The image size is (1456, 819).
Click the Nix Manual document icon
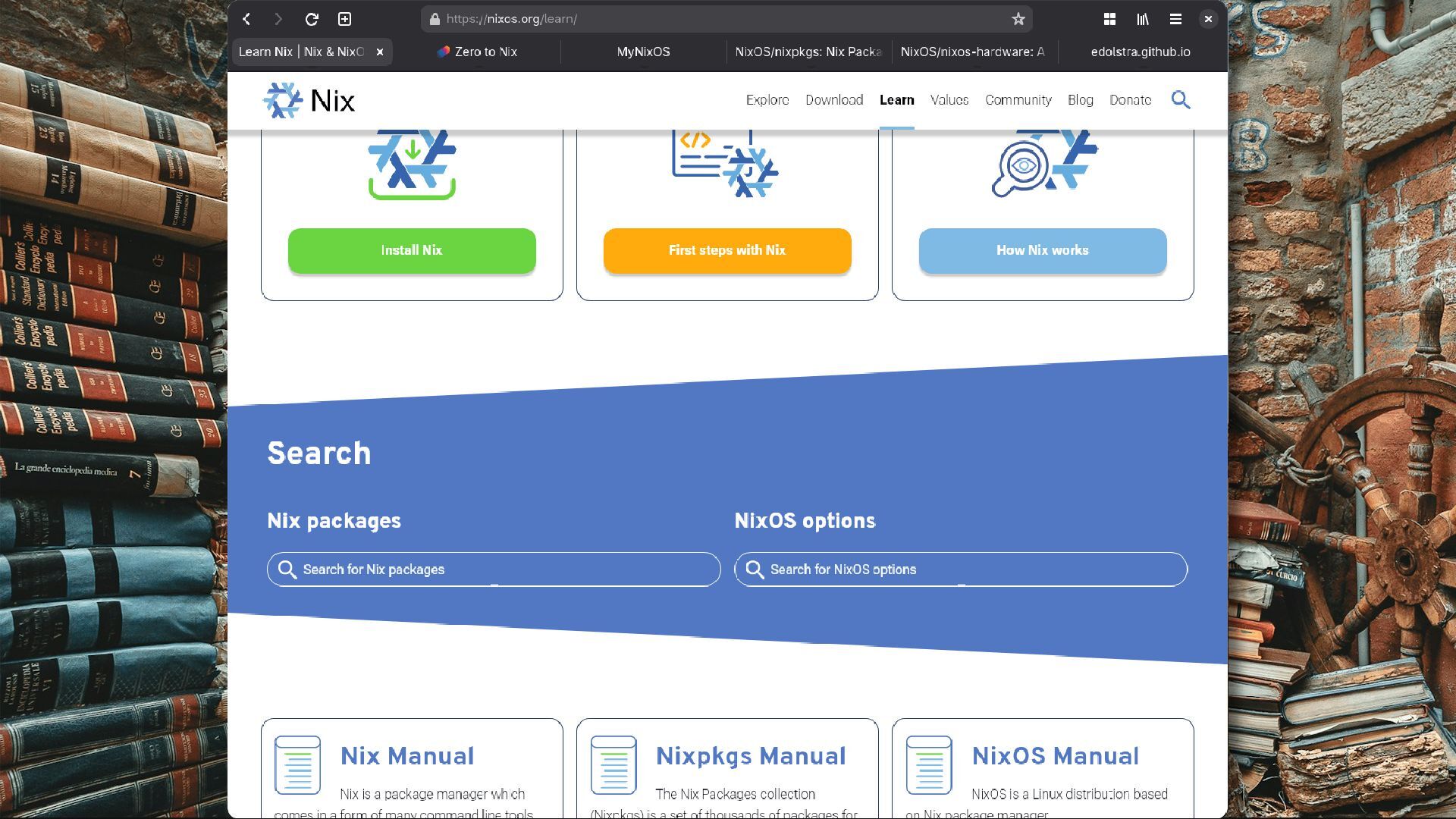coord(297,765)
